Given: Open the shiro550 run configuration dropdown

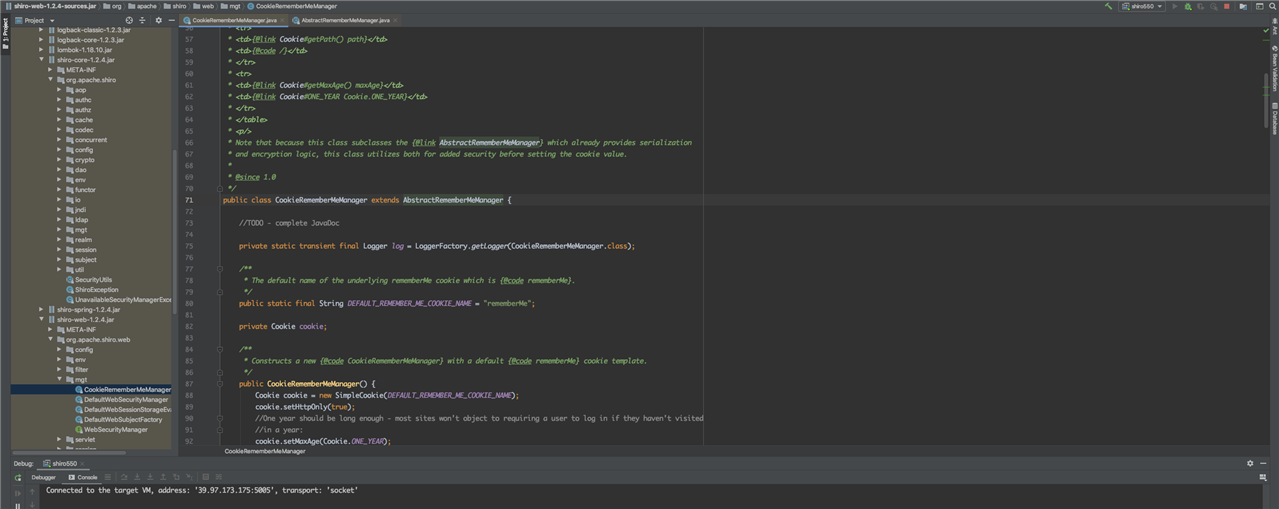Looking at the screenshot, I should pyautogui.click(x=1142, y=6).
